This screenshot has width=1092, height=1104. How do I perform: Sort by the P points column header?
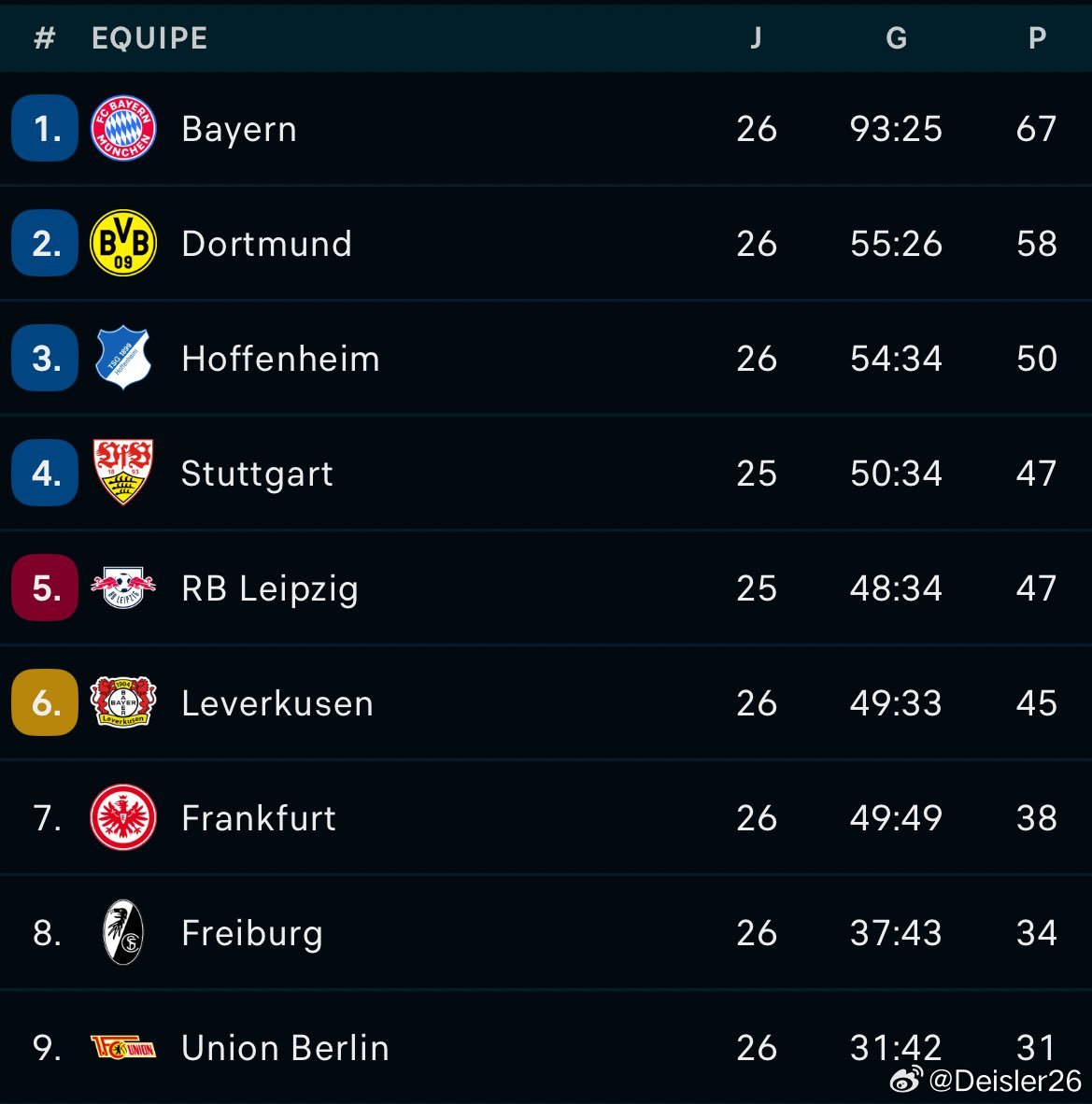tap(1036, 38)
